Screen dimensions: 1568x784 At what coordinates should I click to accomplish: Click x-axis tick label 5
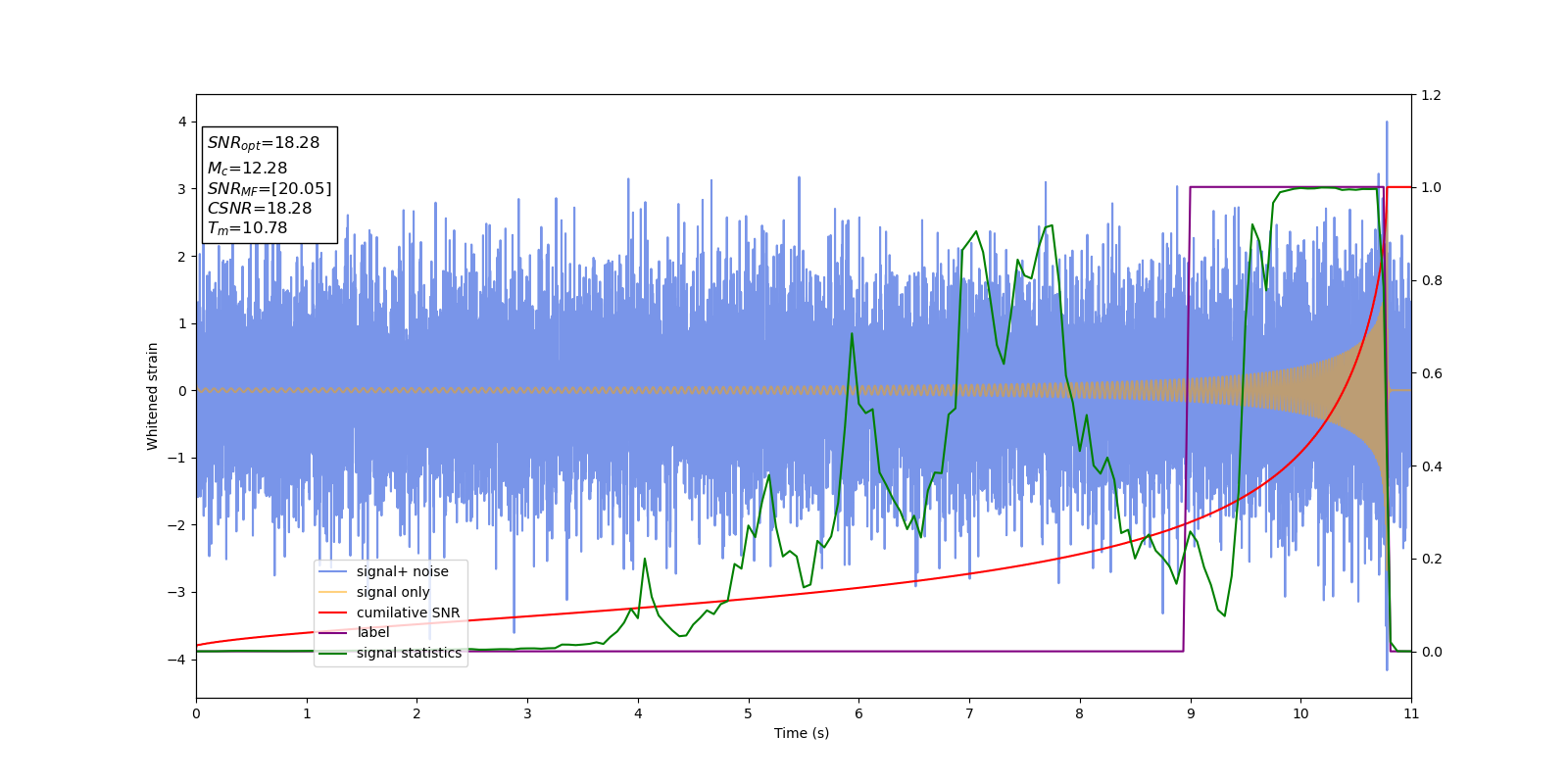pos(749,713)
